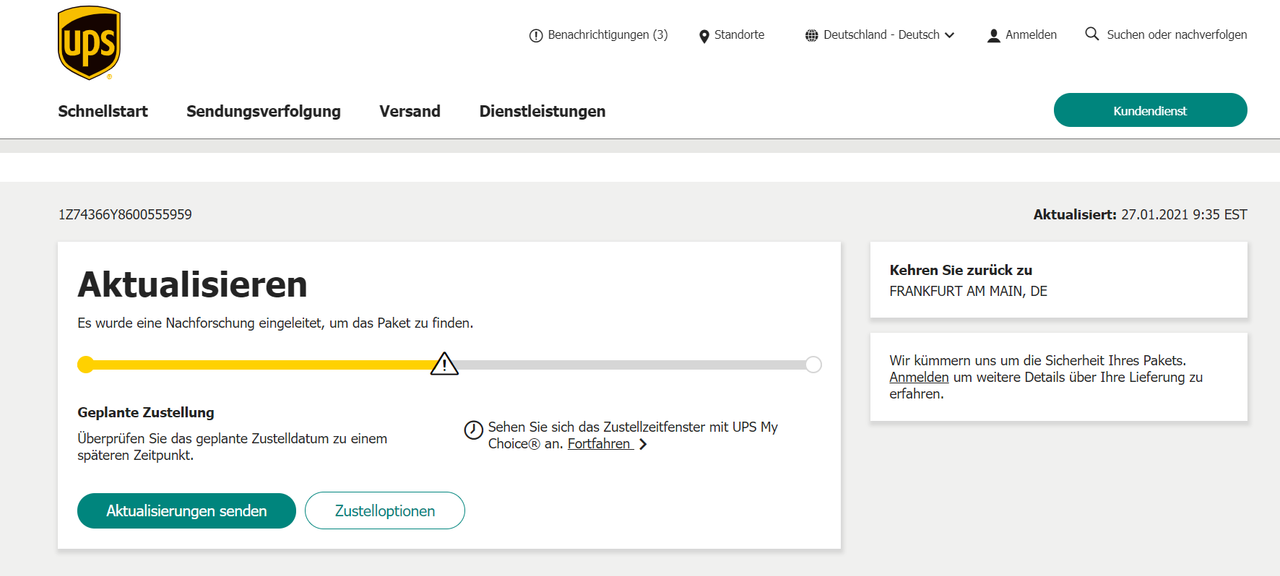Follow the Fortfahren link
Screen dimensions: 1280x576
599,444
